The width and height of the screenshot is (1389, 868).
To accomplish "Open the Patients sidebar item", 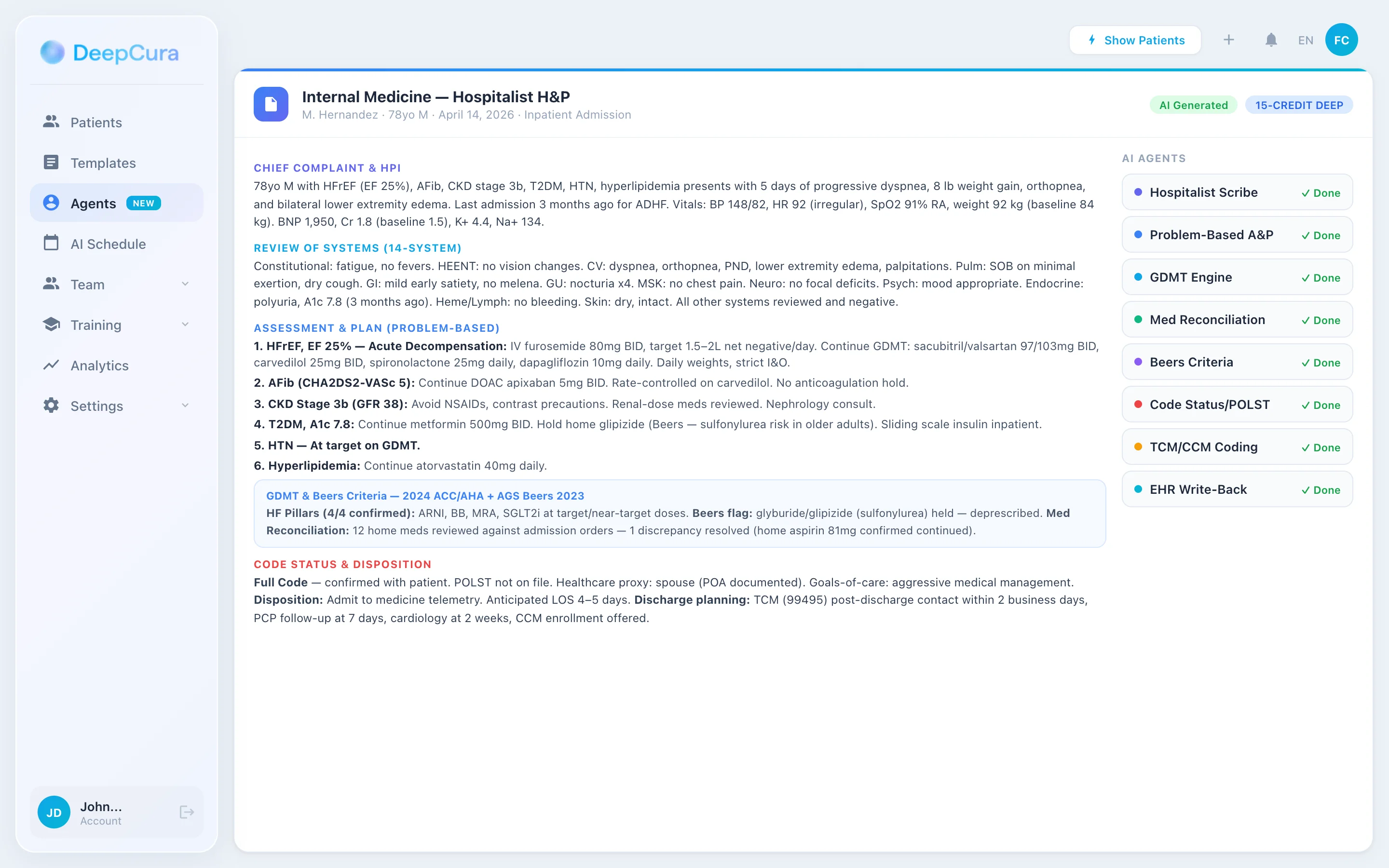I will coord(96,122).
